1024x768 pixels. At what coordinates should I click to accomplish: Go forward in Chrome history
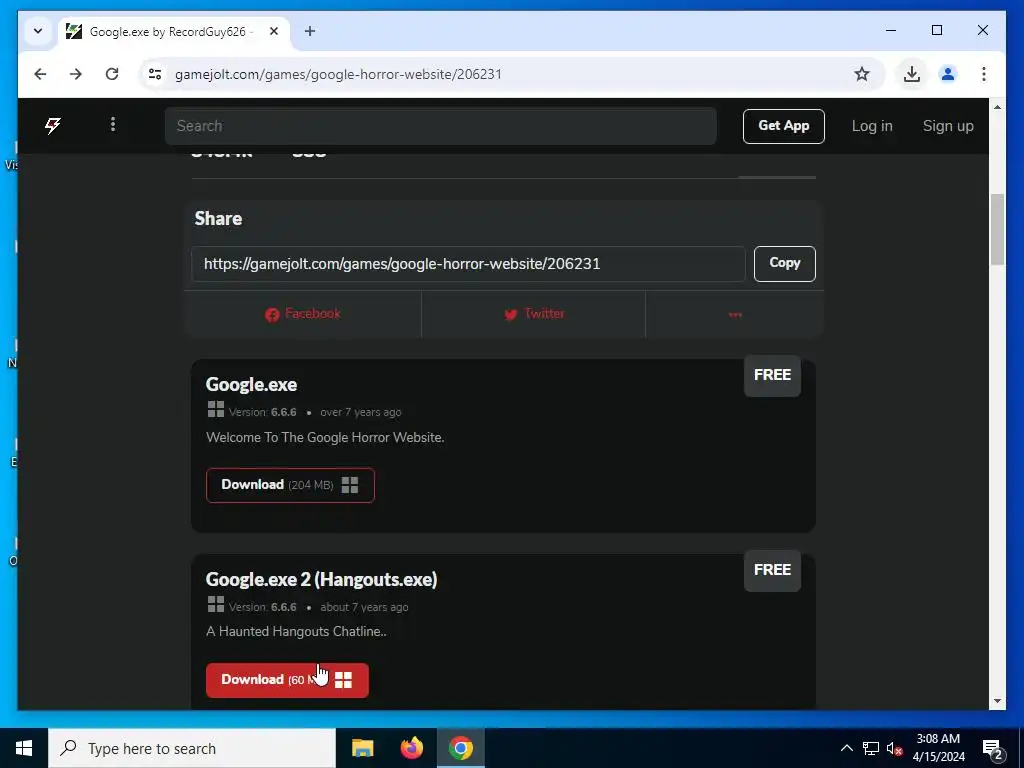pyautogui.click(x=76, y=74)
